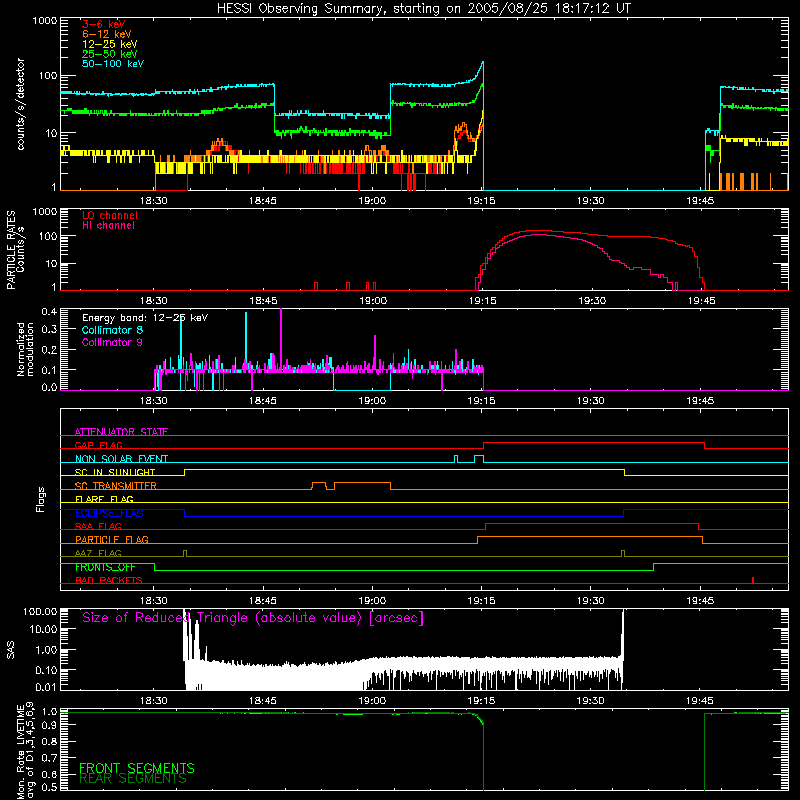Select the Collimator 9 legend label
This screenshot has width=800, height=800.
pyautogui.click(x=112, y=342)
